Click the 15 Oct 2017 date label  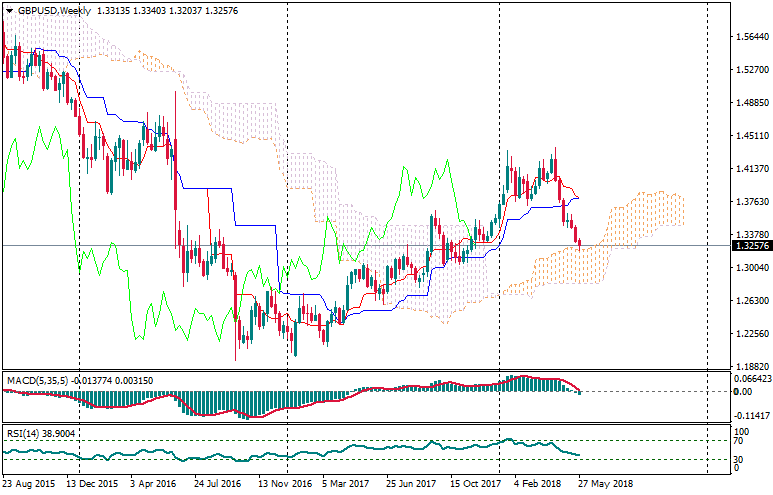click(476, 483)
